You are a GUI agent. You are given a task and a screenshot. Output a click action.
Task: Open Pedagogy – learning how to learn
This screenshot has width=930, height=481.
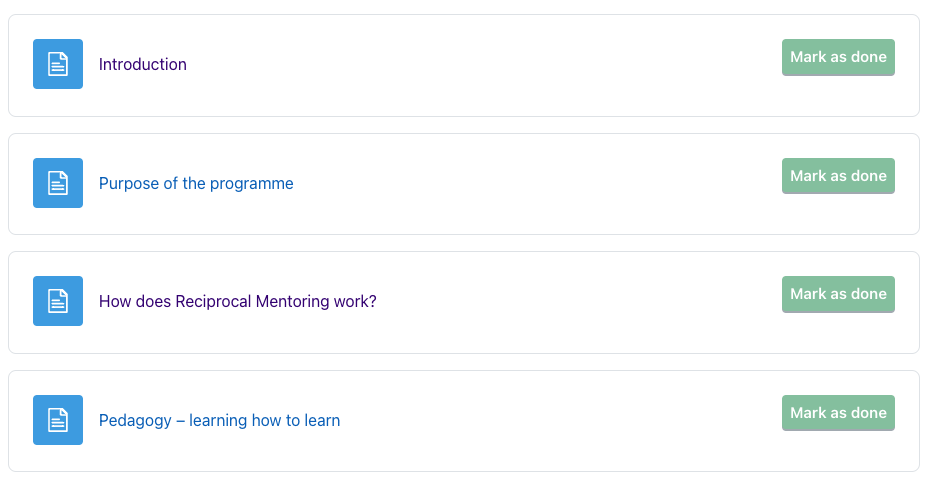(x=219, y=421)
